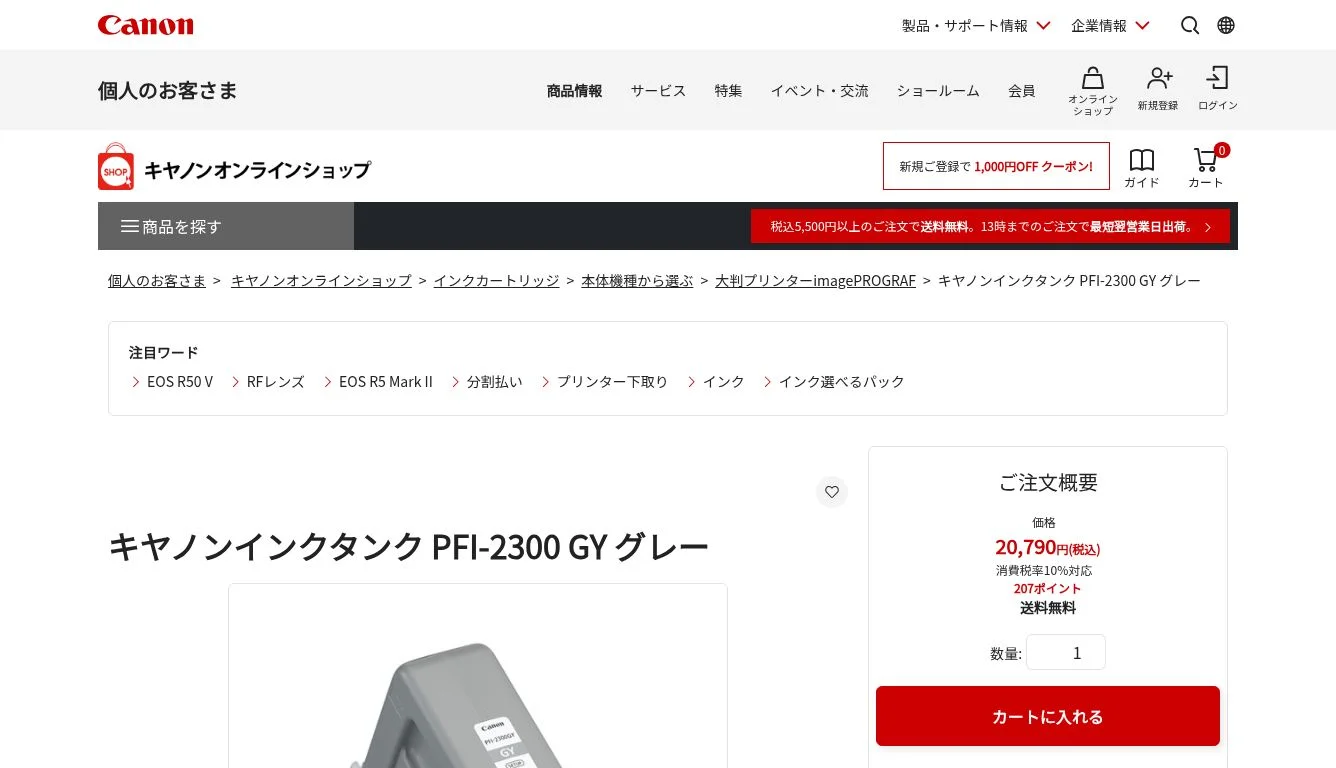1336x768 pixels.
Task: Open the search magnifier icon
Action: (1190, 25)
